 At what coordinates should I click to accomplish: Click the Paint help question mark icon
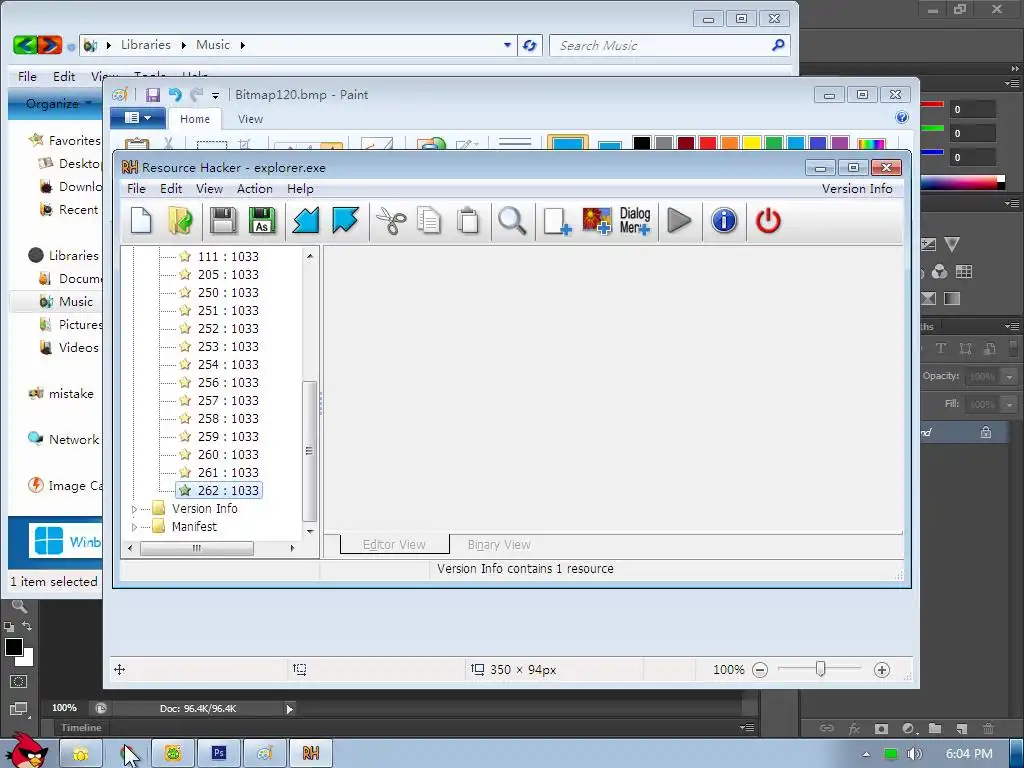902,118
